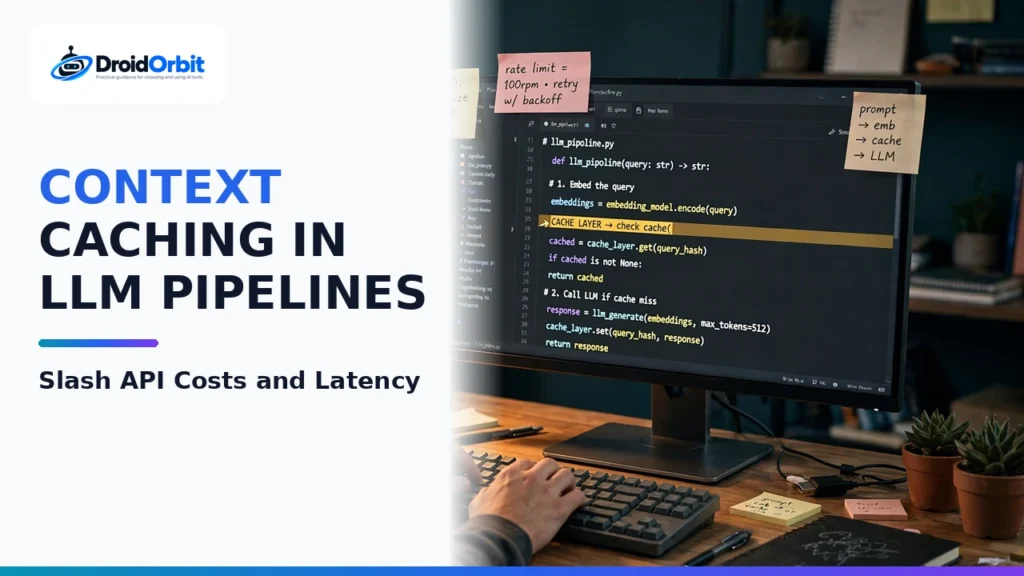
Task: Select the heading line "LLM PIPELINES"
Action: pyautogui.click(x=232, y=291)
